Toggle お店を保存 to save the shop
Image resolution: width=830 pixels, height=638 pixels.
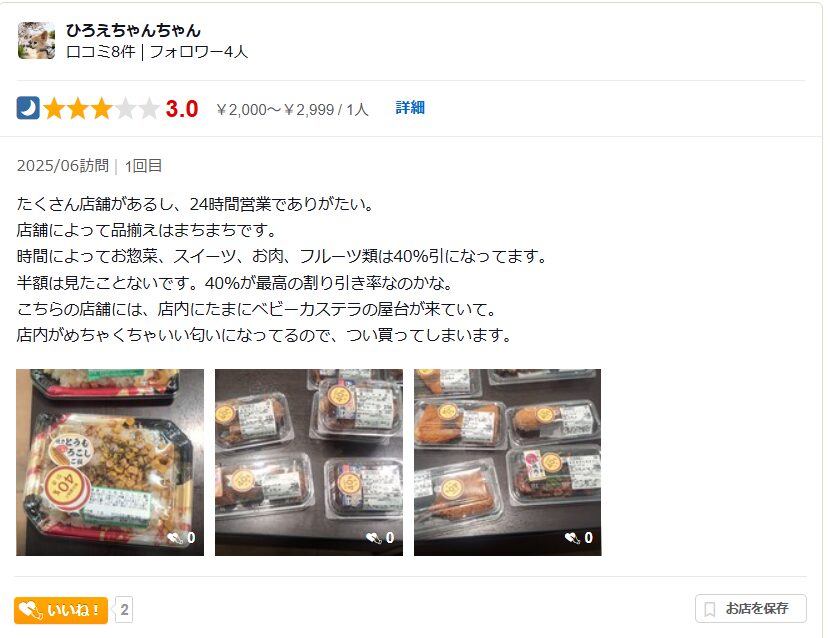751,608
